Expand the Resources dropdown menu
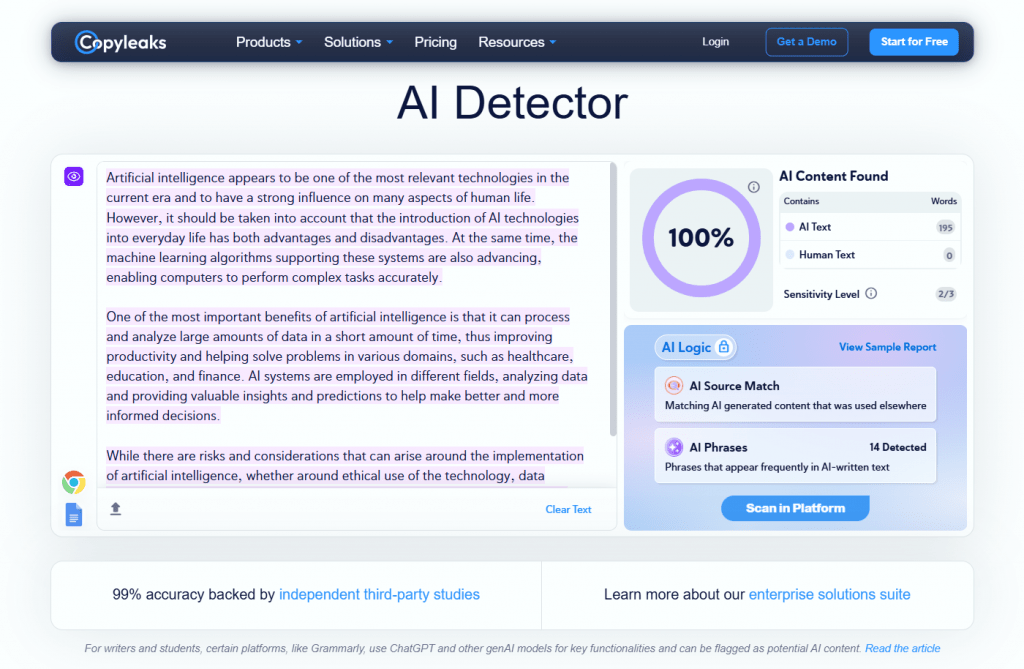 coord(517,42)
